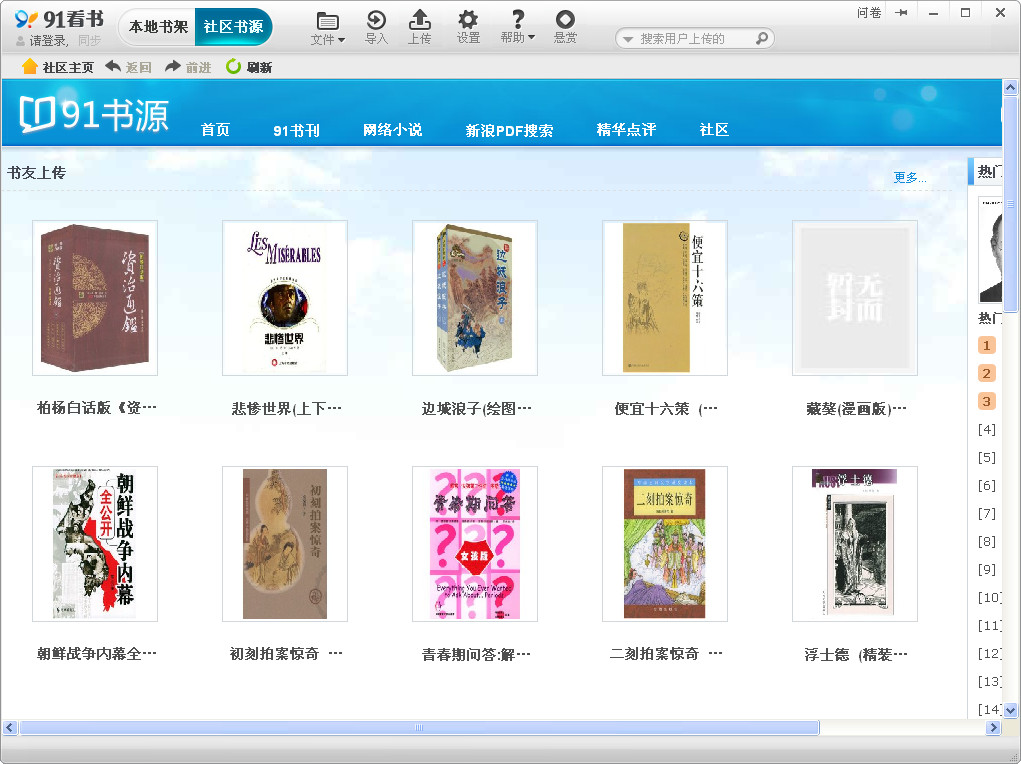This screenshot has width=1021, height=764.
Task: Open the 浮士德 book cover
Action: click(855, 544)
